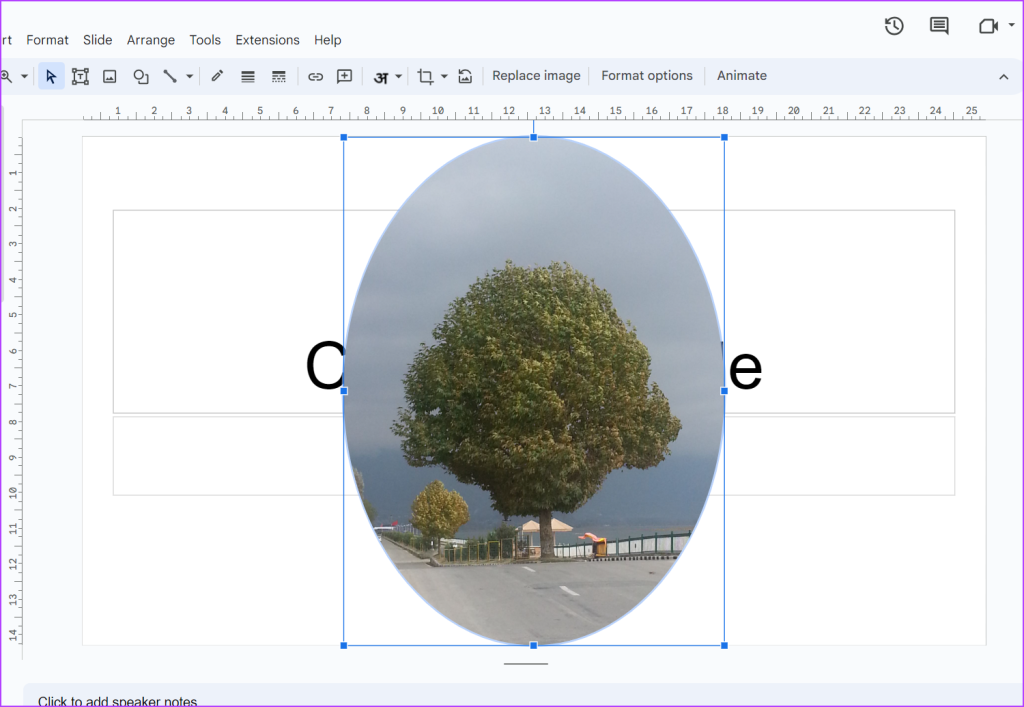Click the insert link icon

315,76
